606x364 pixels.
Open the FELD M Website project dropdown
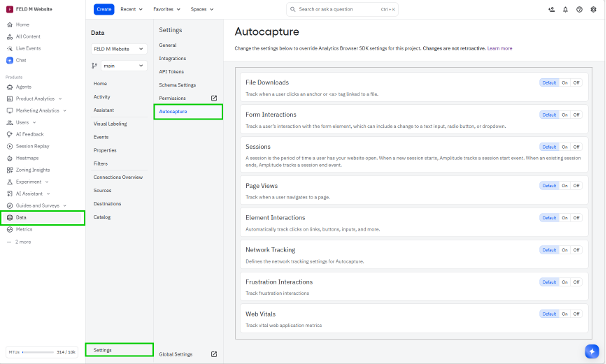pos(119,49)
